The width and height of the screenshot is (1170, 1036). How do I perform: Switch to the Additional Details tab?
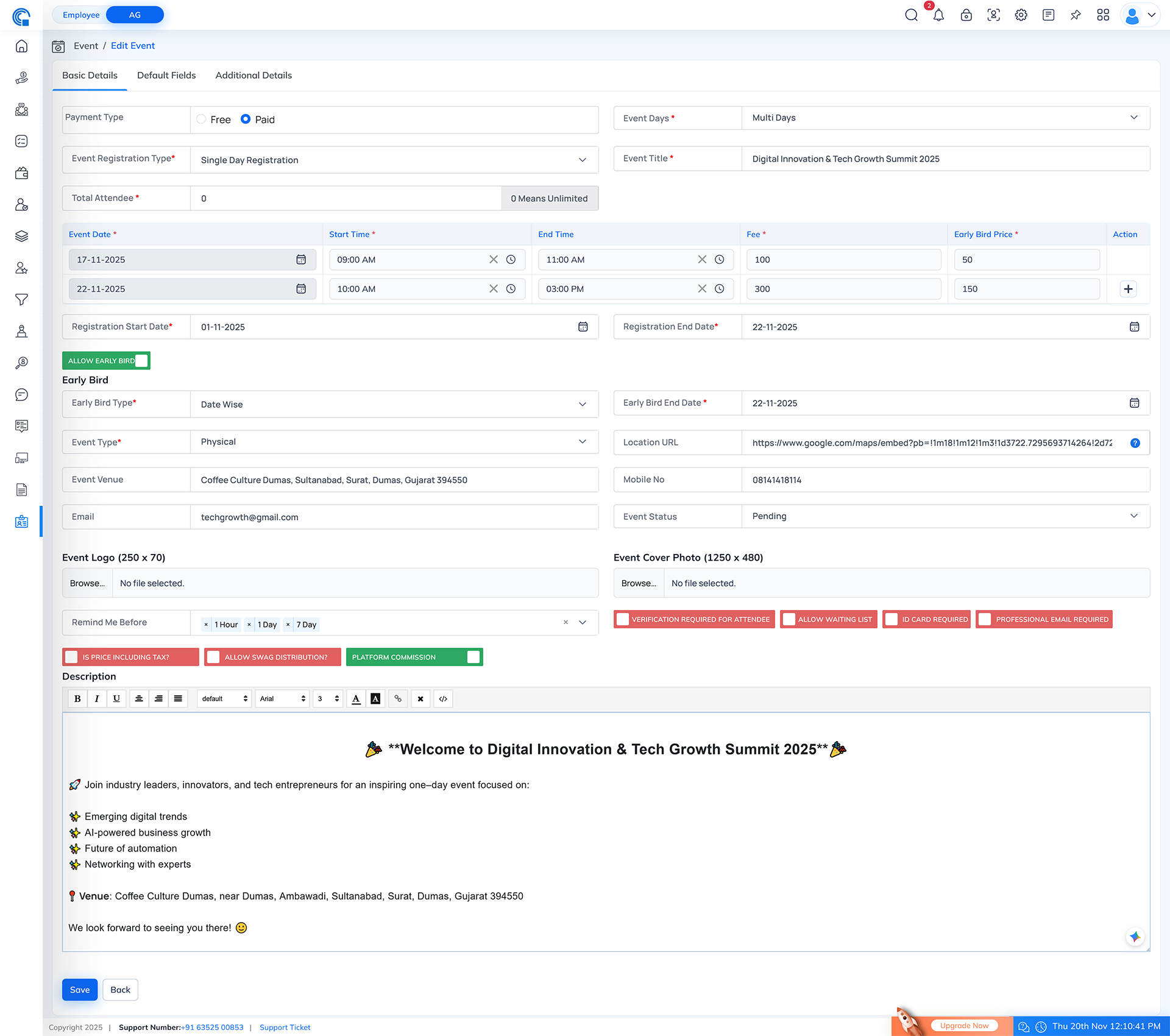[x=253, y=75]
